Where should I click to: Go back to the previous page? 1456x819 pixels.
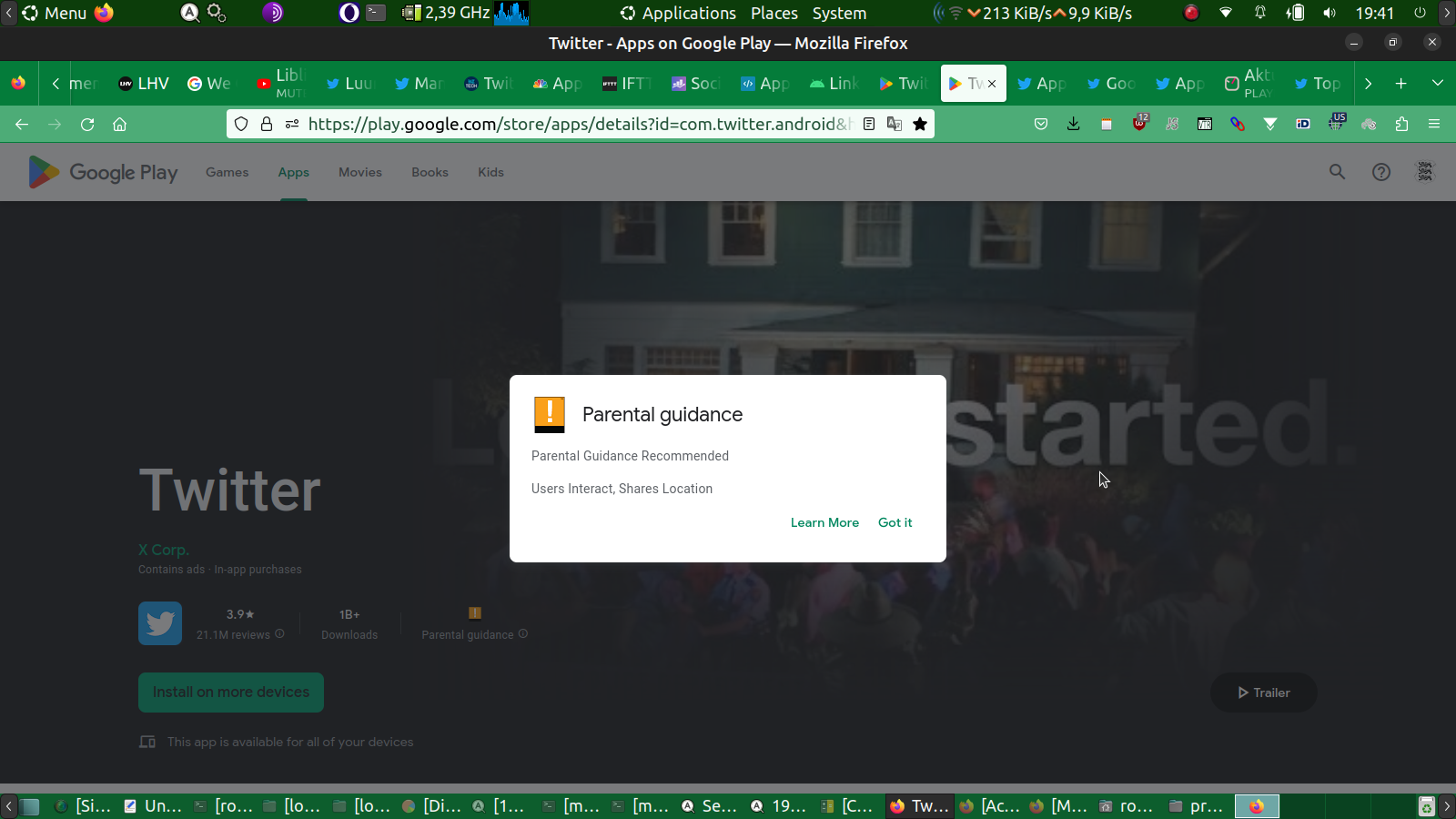(x=22, y=124)
